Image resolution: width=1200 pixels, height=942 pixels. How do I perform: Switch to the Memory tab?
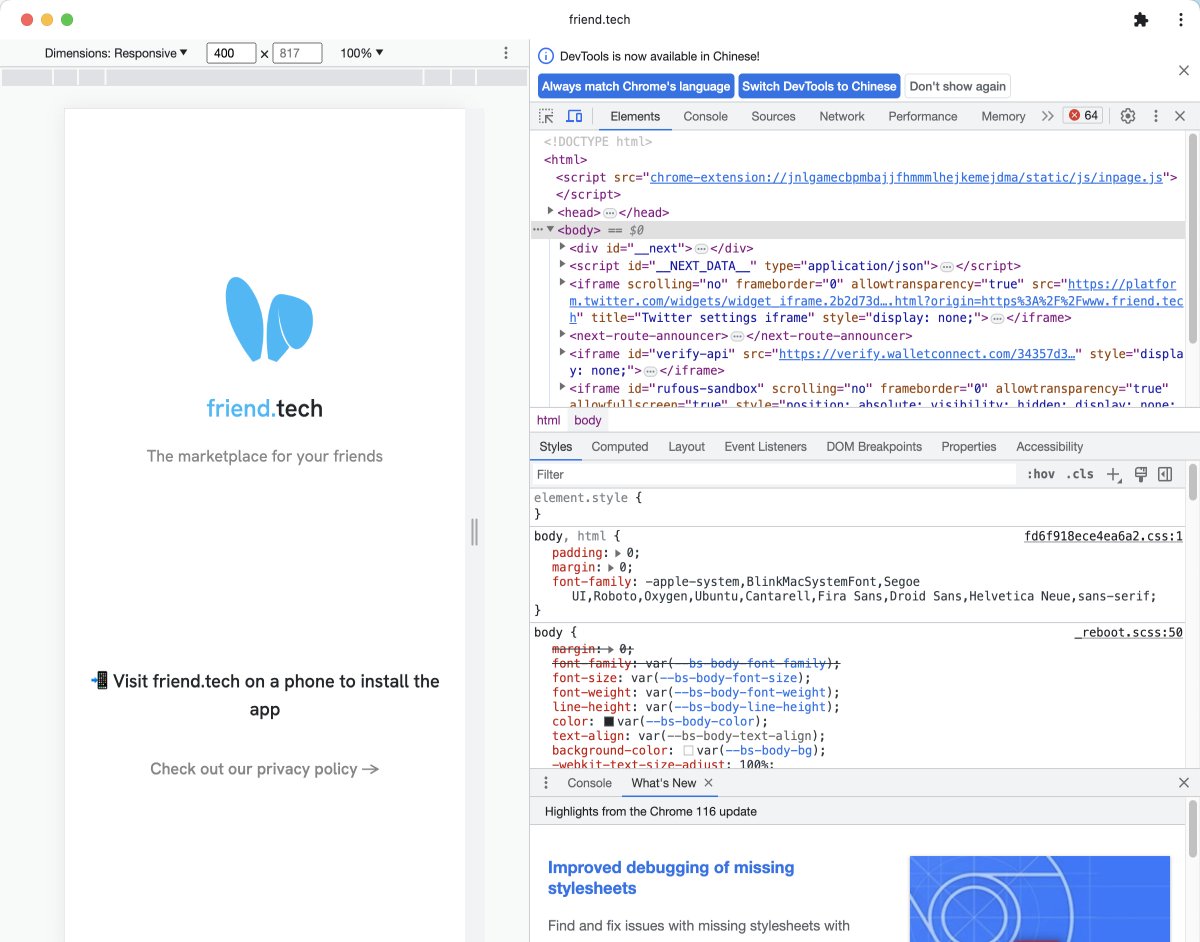pyautogui.click(x=1003, y=116)
